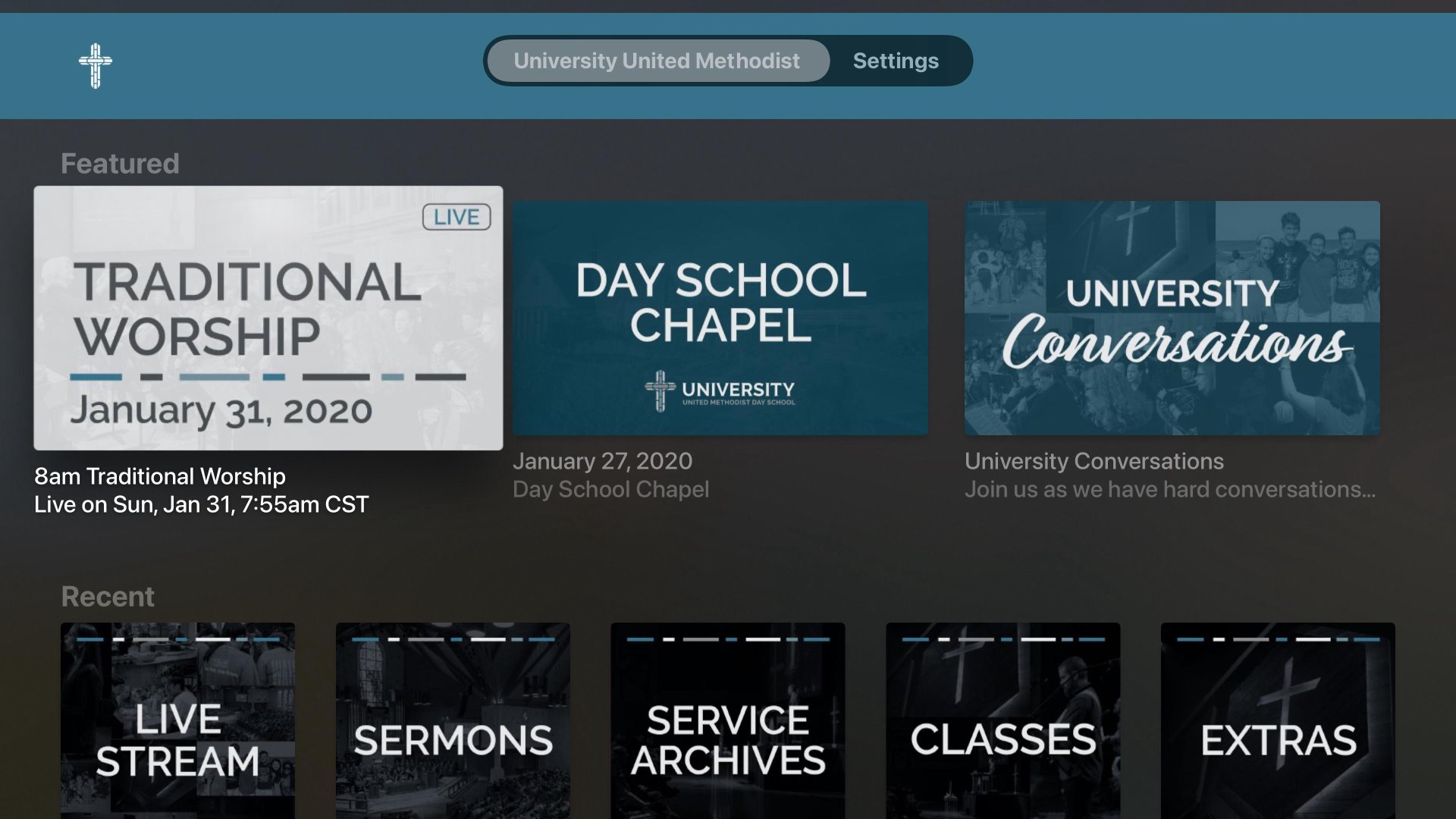
Task: Open the Sermons category tile
Action: click(x=453, y=720)
